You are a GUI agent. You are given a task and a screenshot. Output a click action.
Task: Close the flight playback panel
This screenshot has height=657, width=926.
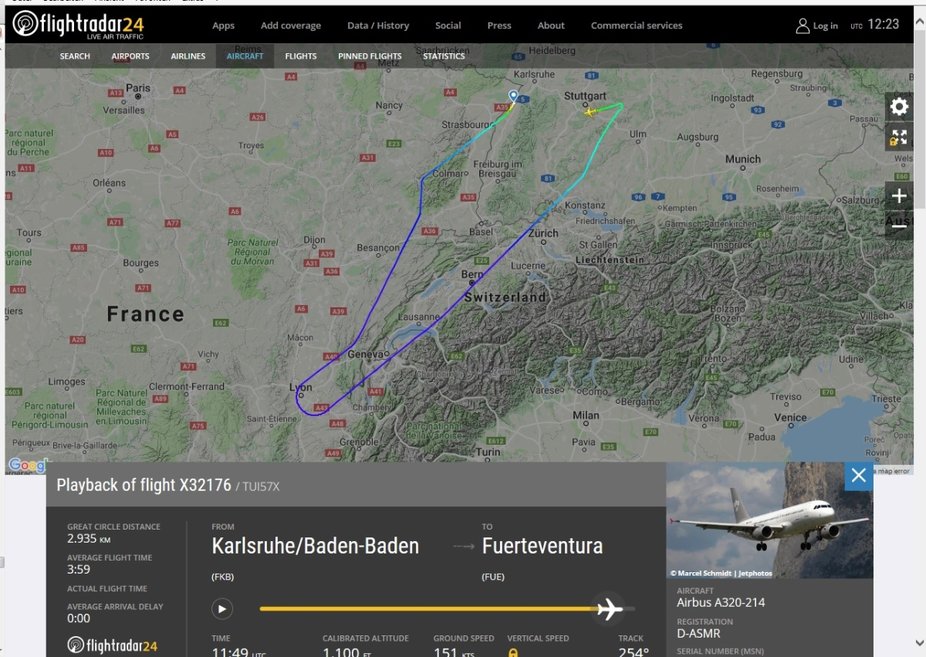859,475
